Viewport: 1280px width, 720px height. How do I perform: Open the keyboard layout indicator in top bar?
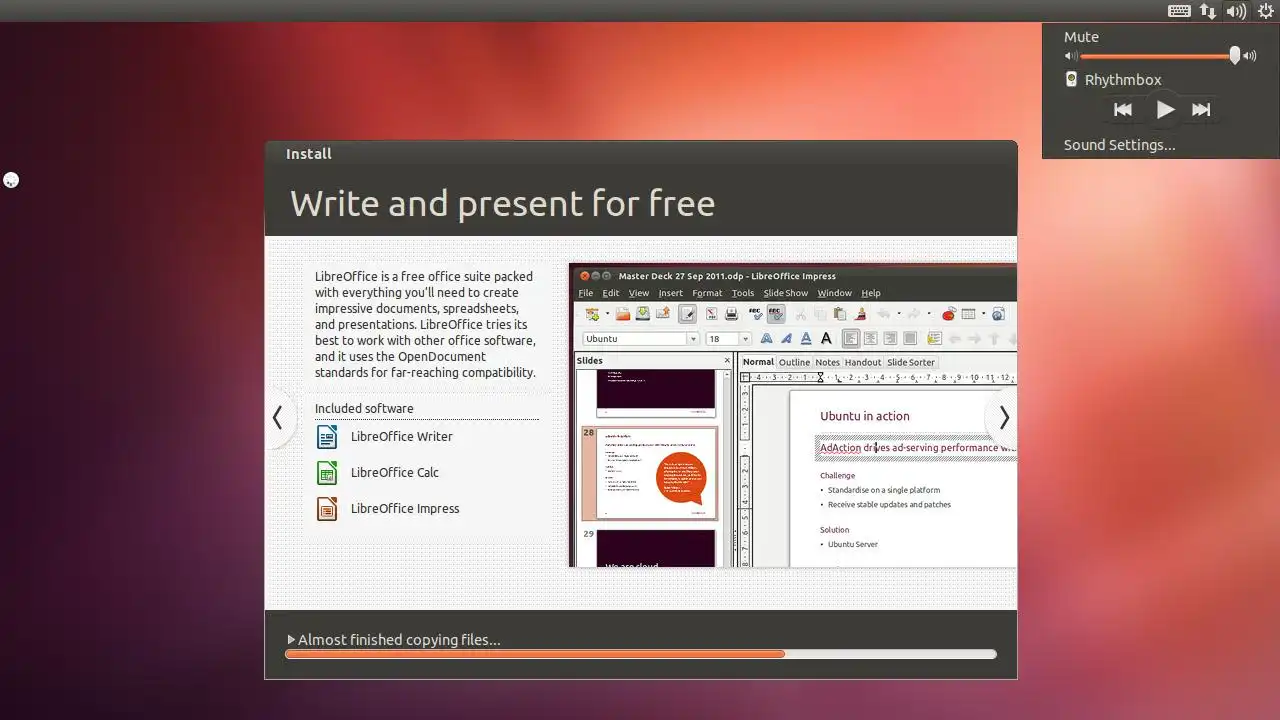(x=1179, y=11)
